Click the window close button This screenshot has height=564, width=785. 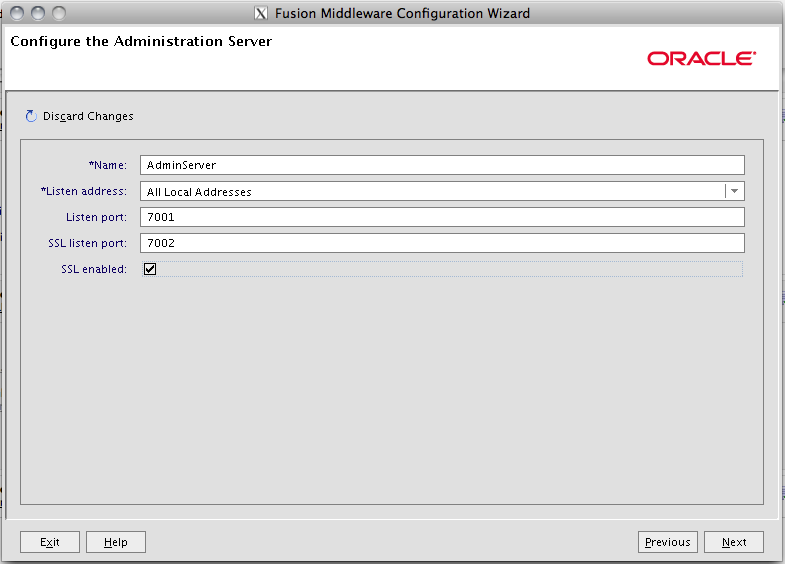click(17, 13)
